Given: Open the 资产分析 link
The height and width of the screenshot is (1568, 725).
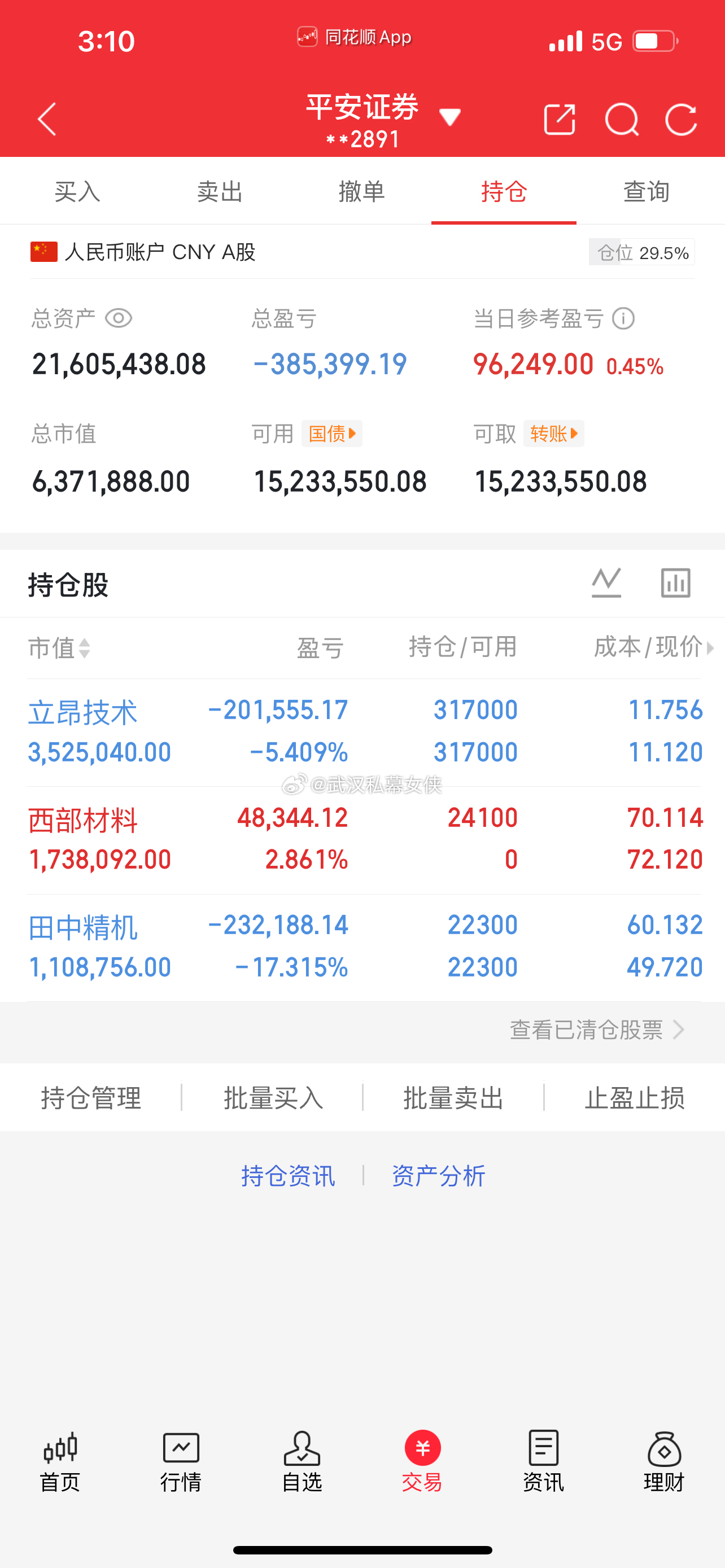Looking at the screenshot, I should pyautogui.click(x=438, y=1175).
